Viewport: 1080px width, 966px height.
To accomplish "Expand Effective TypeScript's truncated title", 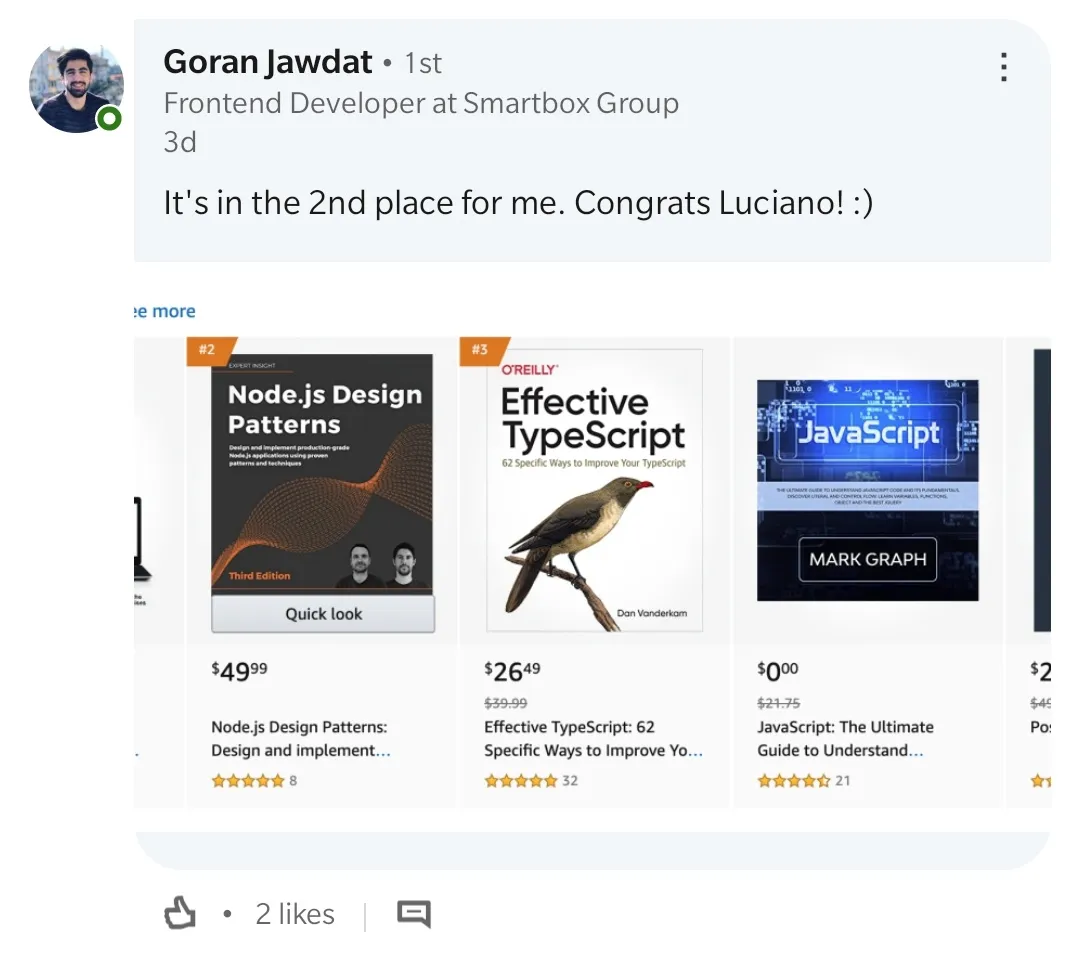I will coord(592,738).
